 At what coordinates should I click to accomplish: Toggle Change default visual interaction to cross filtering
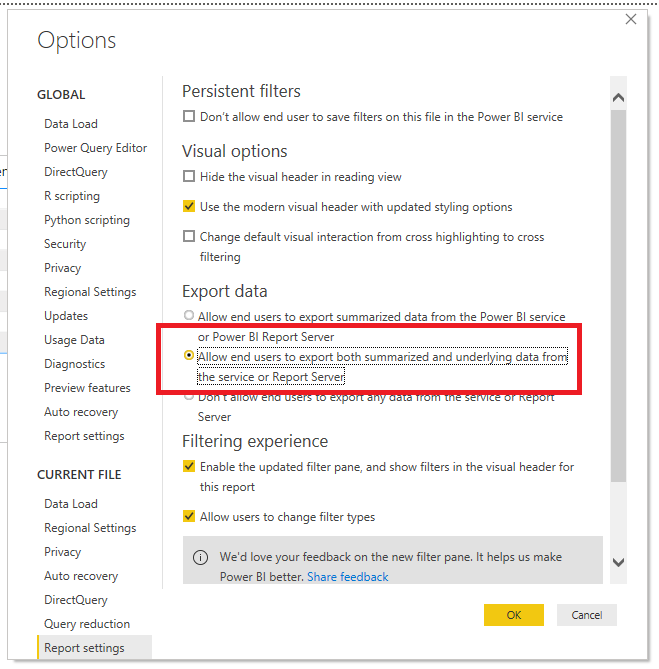pyautogui.click(x=189, y=236)
